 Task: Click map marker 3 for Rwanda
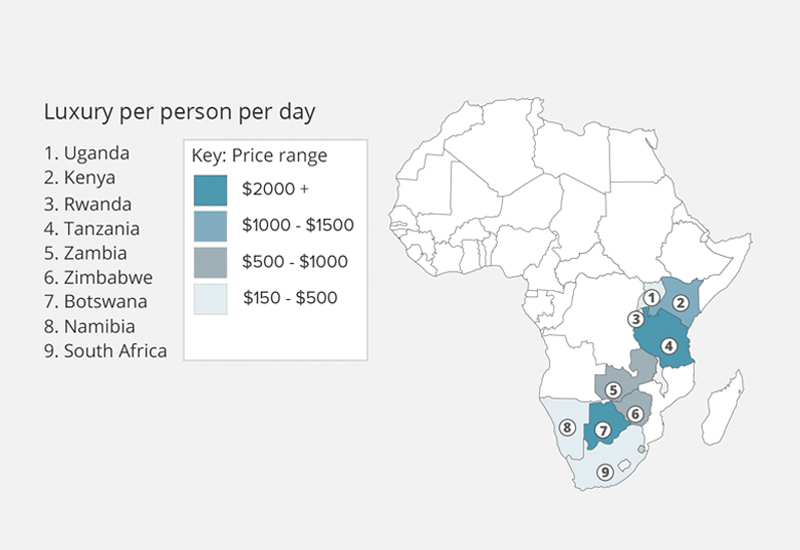pyautogui.click(x=635, y=320)
